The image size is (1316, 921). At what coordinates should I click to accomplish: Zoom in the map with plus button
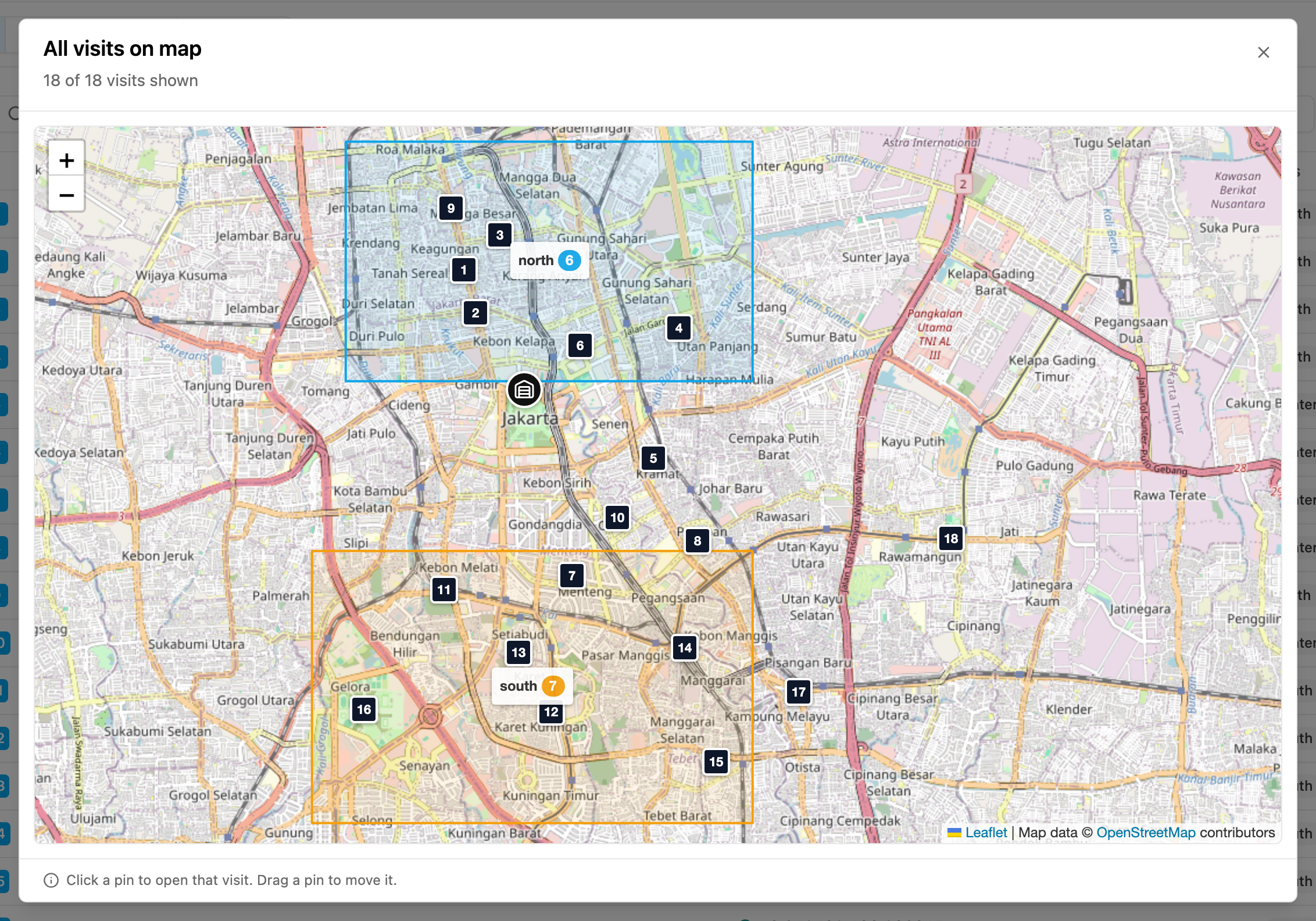tap(67, 160)
